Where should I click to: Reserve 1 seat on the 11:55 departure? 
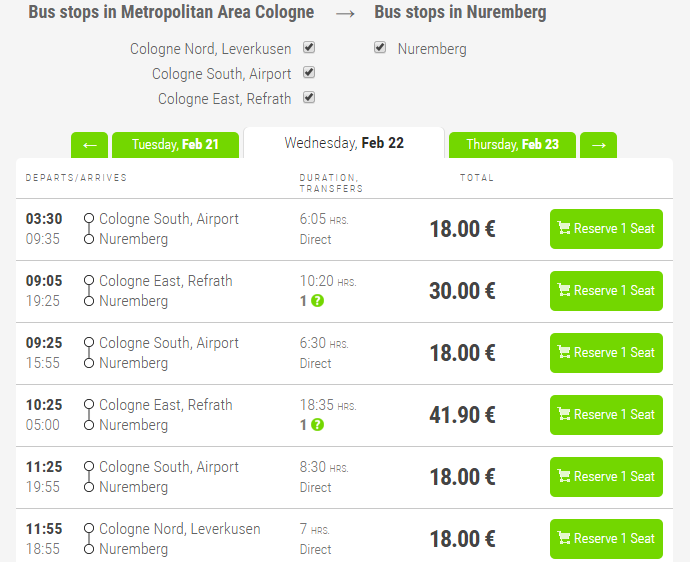[x=606, y=539]
